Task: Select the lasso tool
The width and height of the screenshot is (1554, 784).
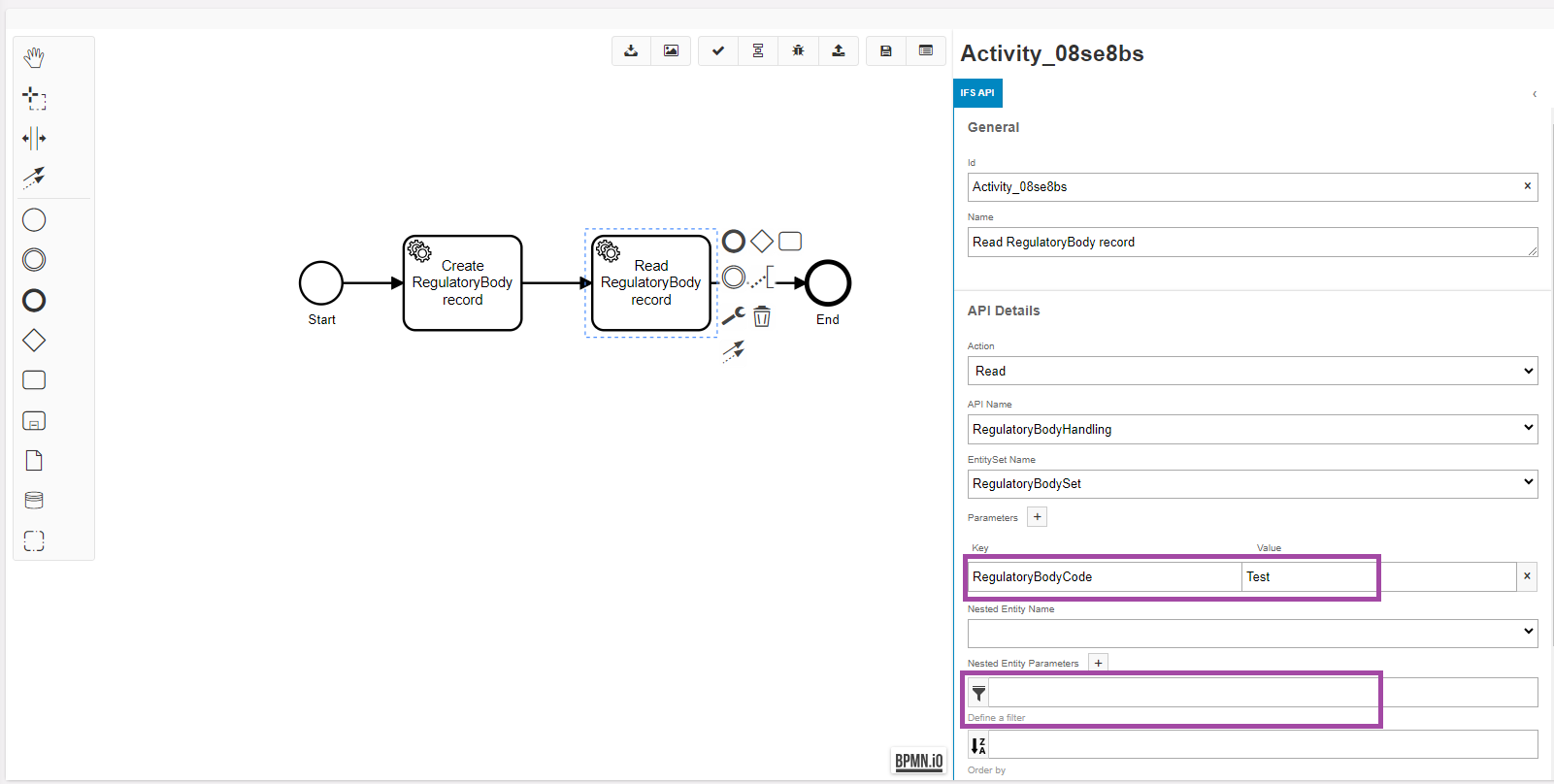Action: 34,98
